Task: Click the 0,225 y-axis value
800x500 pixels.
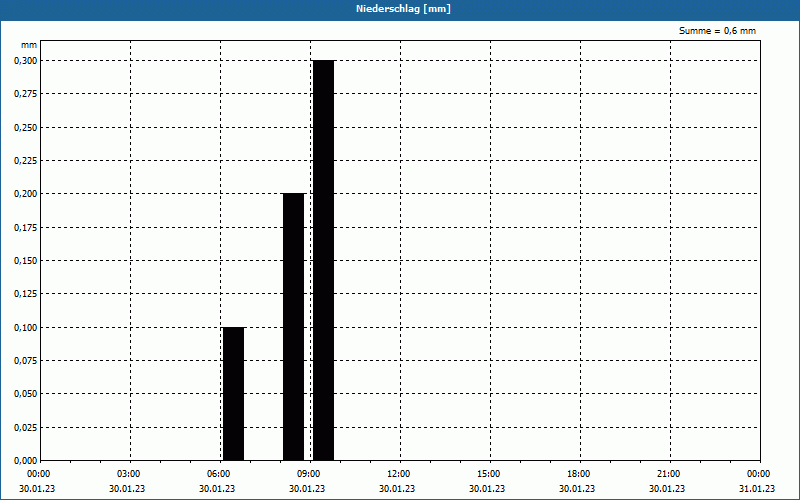Action: [26, 161]
